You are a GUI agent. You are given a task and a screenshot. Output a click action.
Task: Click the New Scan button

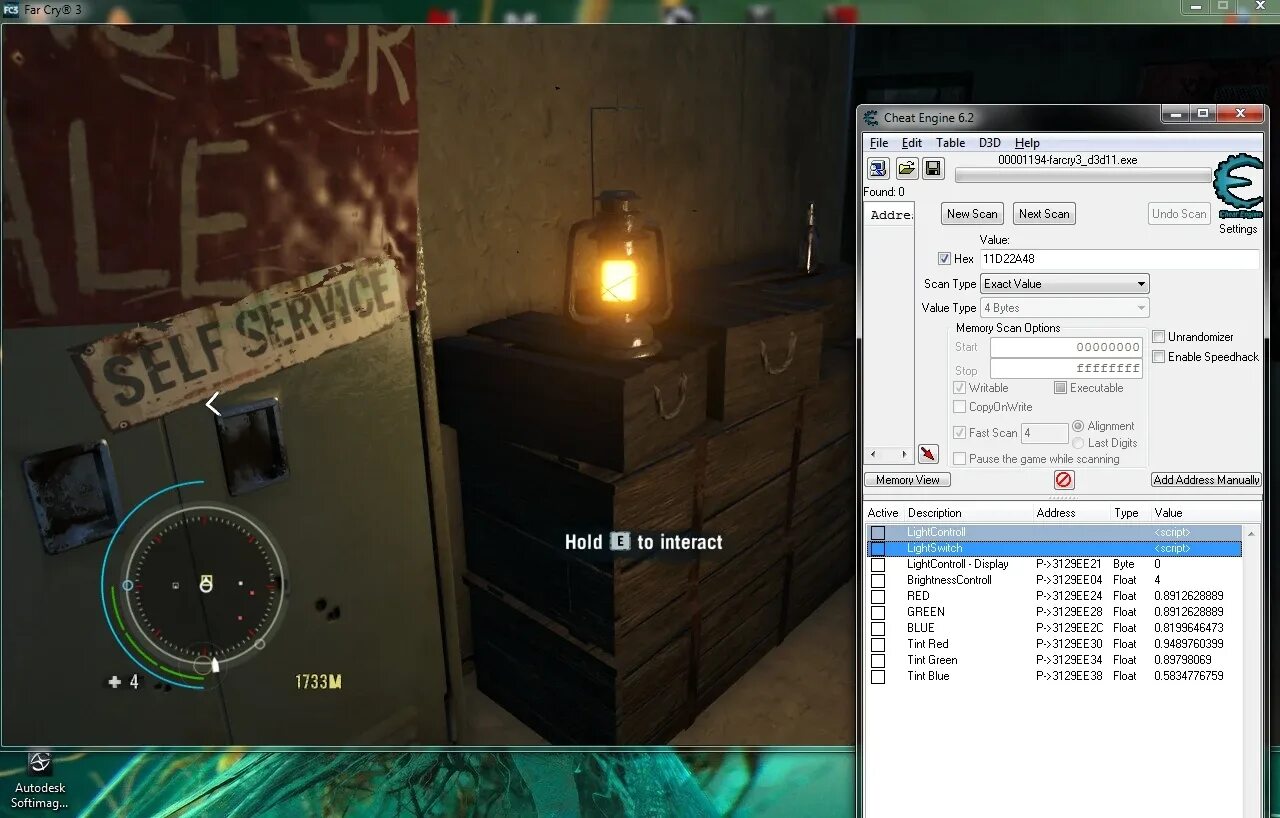pyautogui.click(x=971, y=213)
